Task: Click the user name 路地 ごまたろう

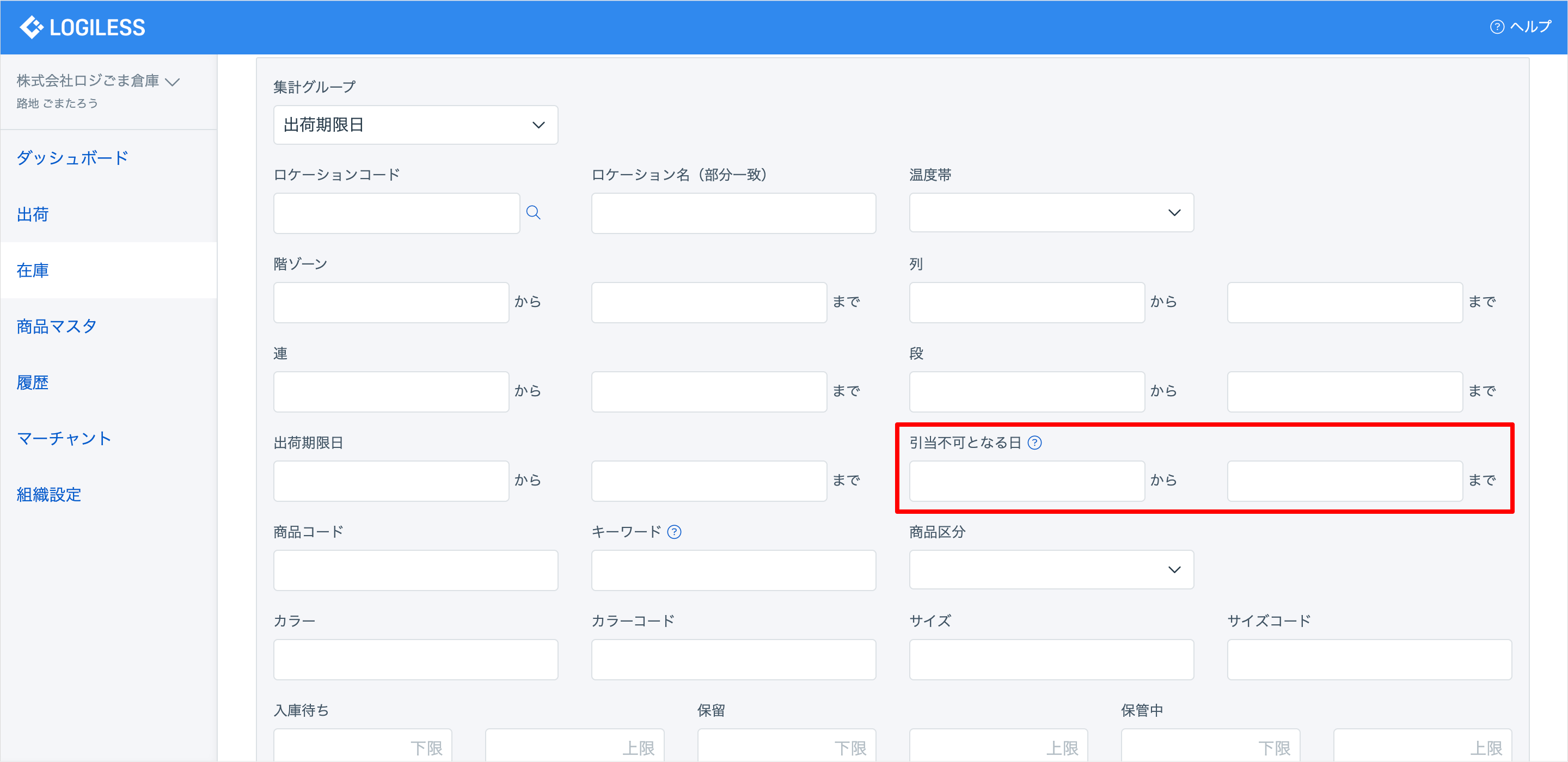Action: coord(57,103)
